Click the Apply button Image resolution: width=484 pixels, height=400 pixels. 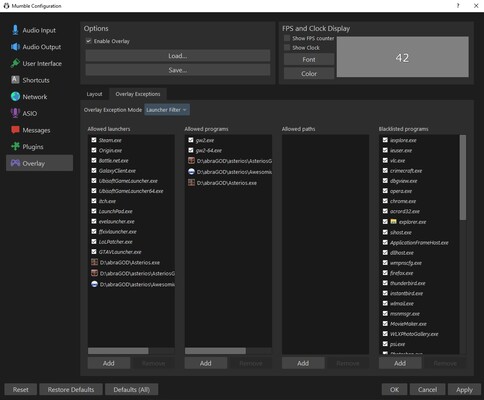click(464, 389)
